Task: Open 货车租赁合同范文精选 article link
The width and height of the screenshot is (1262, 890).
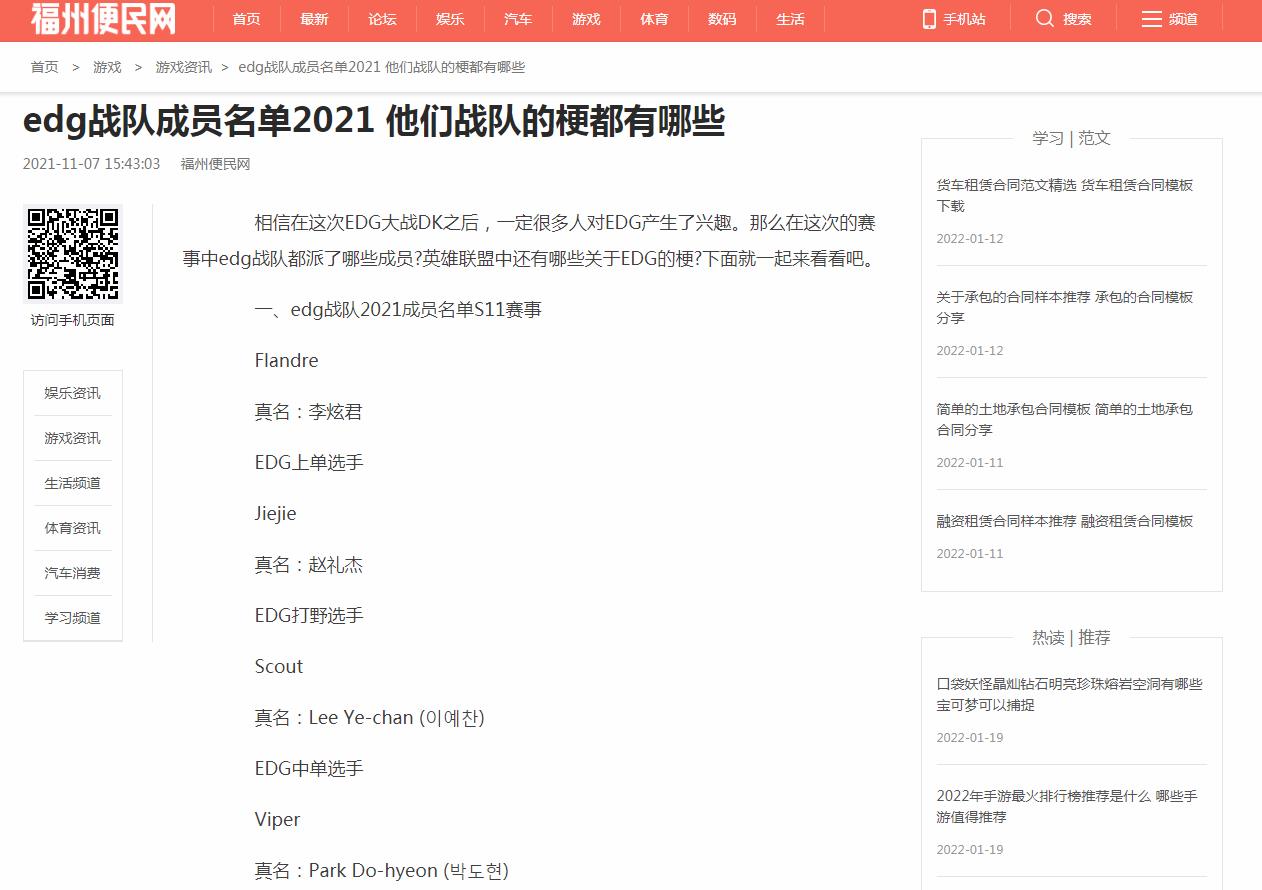Action: pos(1065,195)
